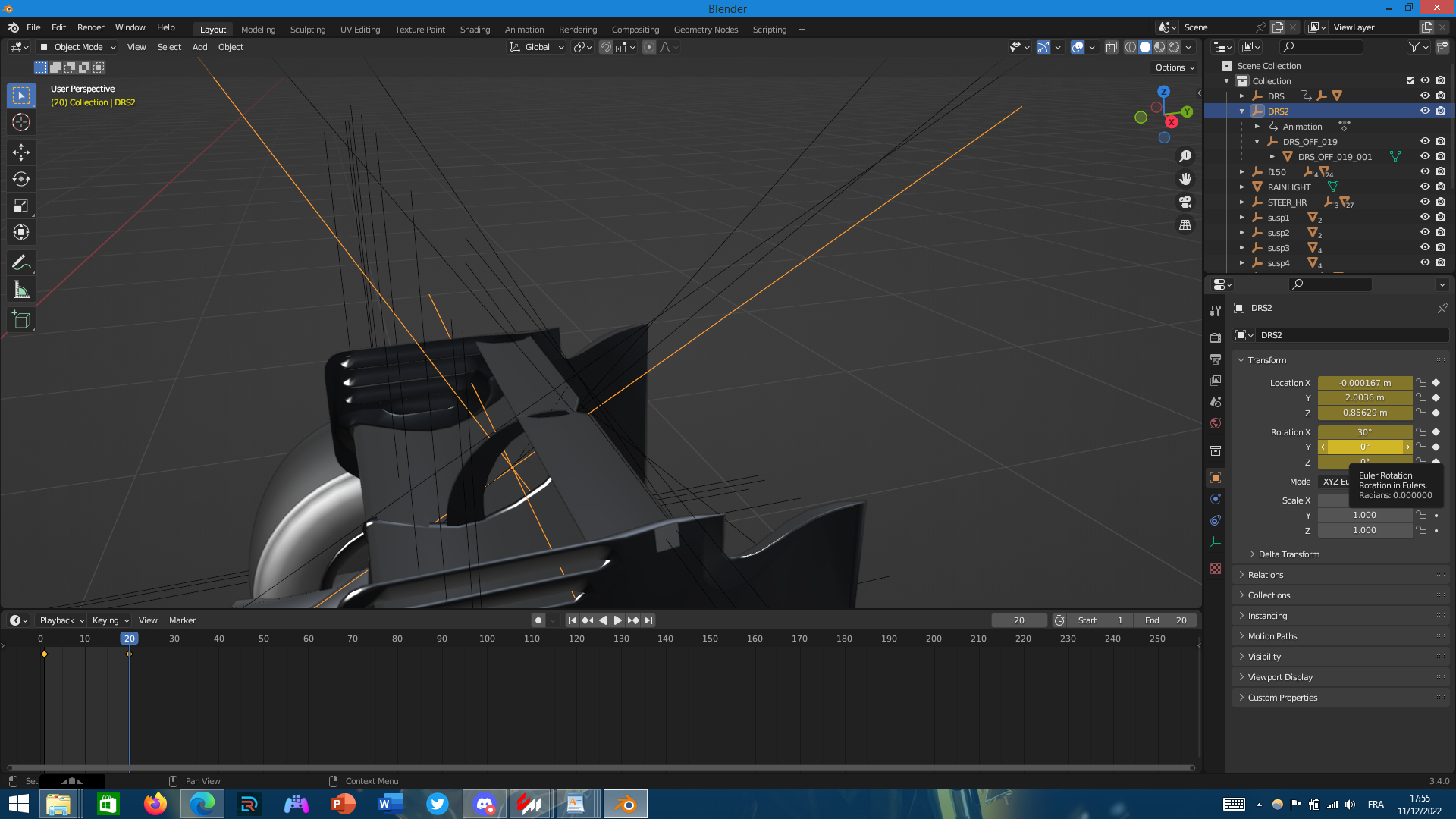
Task: Activate the Measure tool
Action: pos(21,290)
